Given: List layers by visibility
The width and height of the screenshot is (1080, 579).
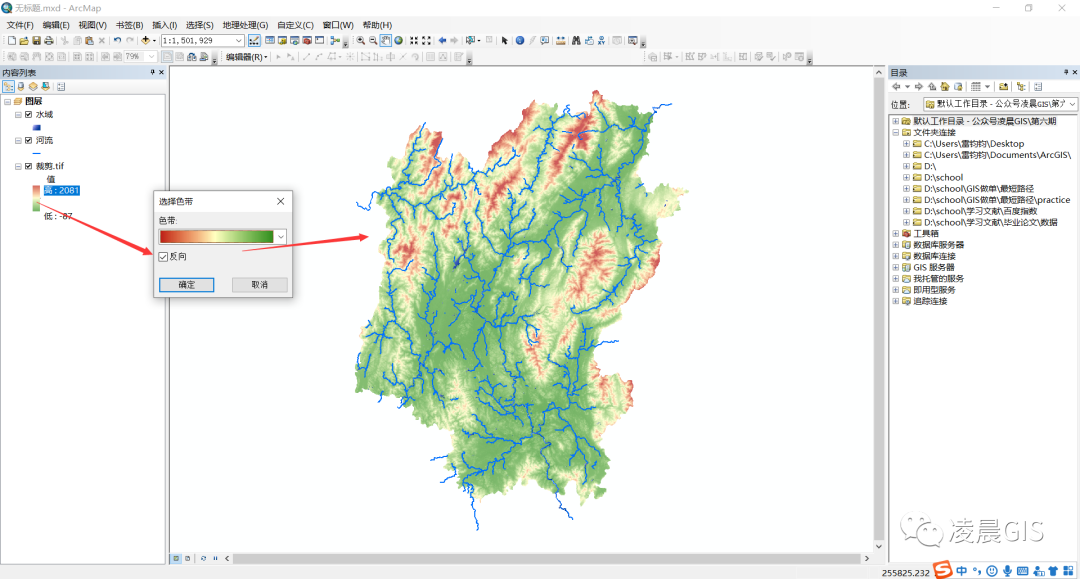Looking at the screenshot, I should click(33, 87).
